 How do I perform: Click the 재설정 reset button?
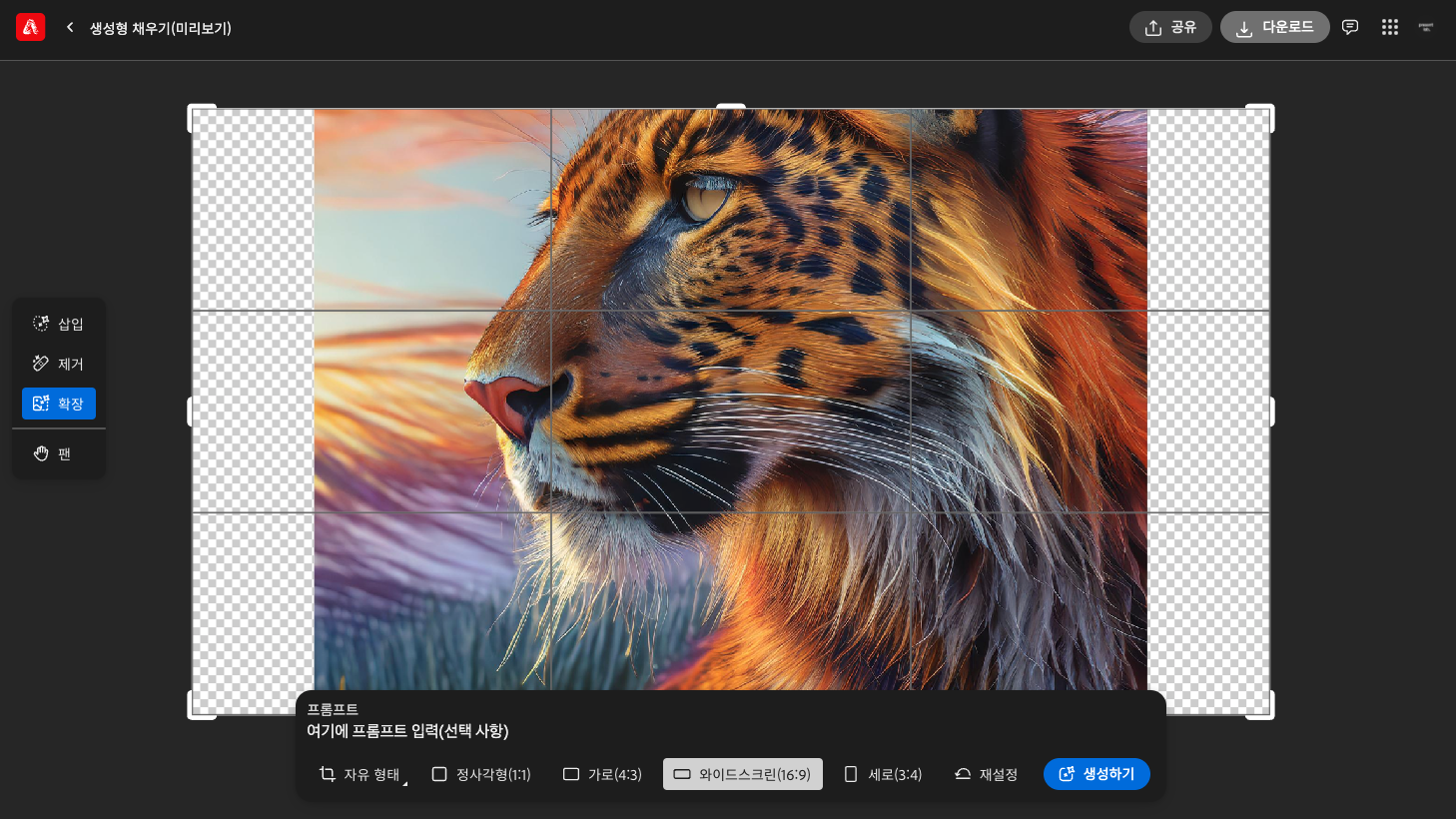987,774
